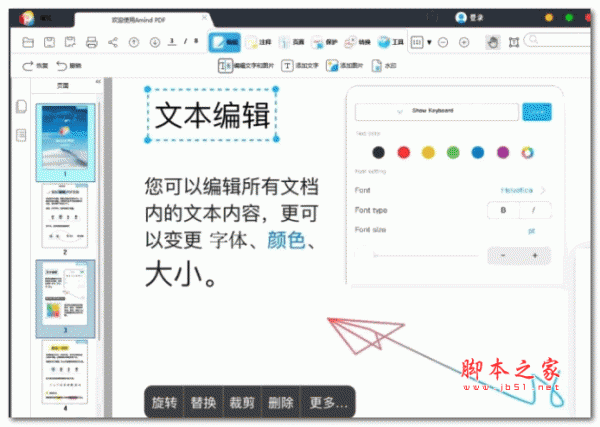Click the page layout view icon
The height and width of the screenshot is (427, 600).
click(x=417, y=42)
